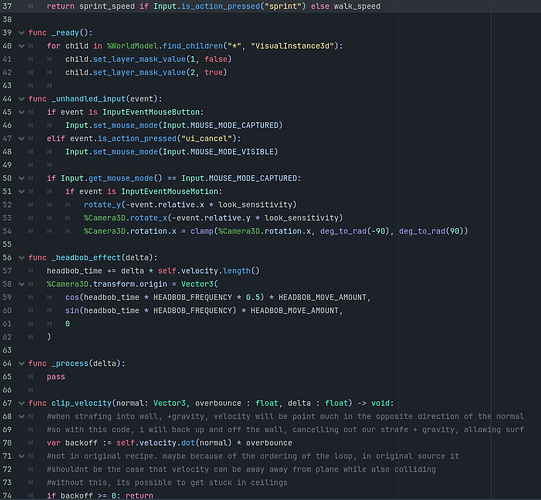Fold the comment block at line 68
This screenshot has height=500, width=541.
click(x=21, y=416)
